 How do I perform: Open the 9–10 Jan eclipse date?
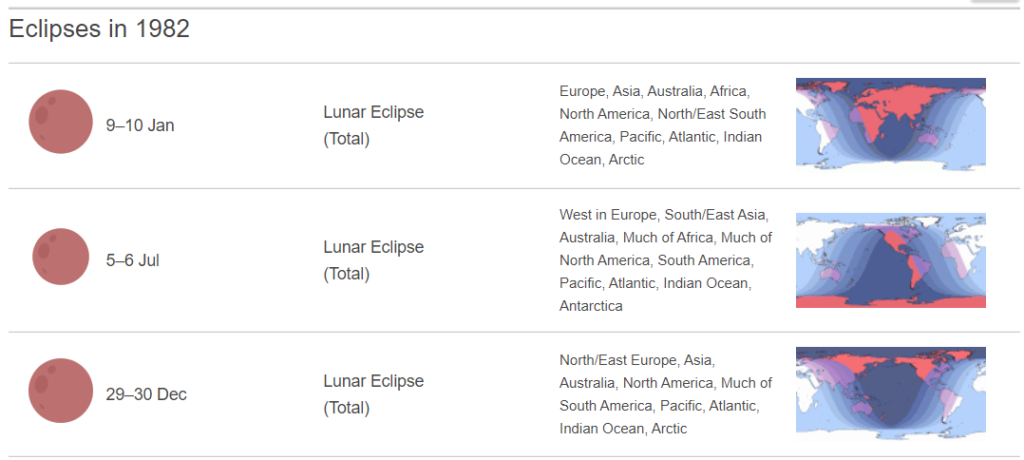140,126
